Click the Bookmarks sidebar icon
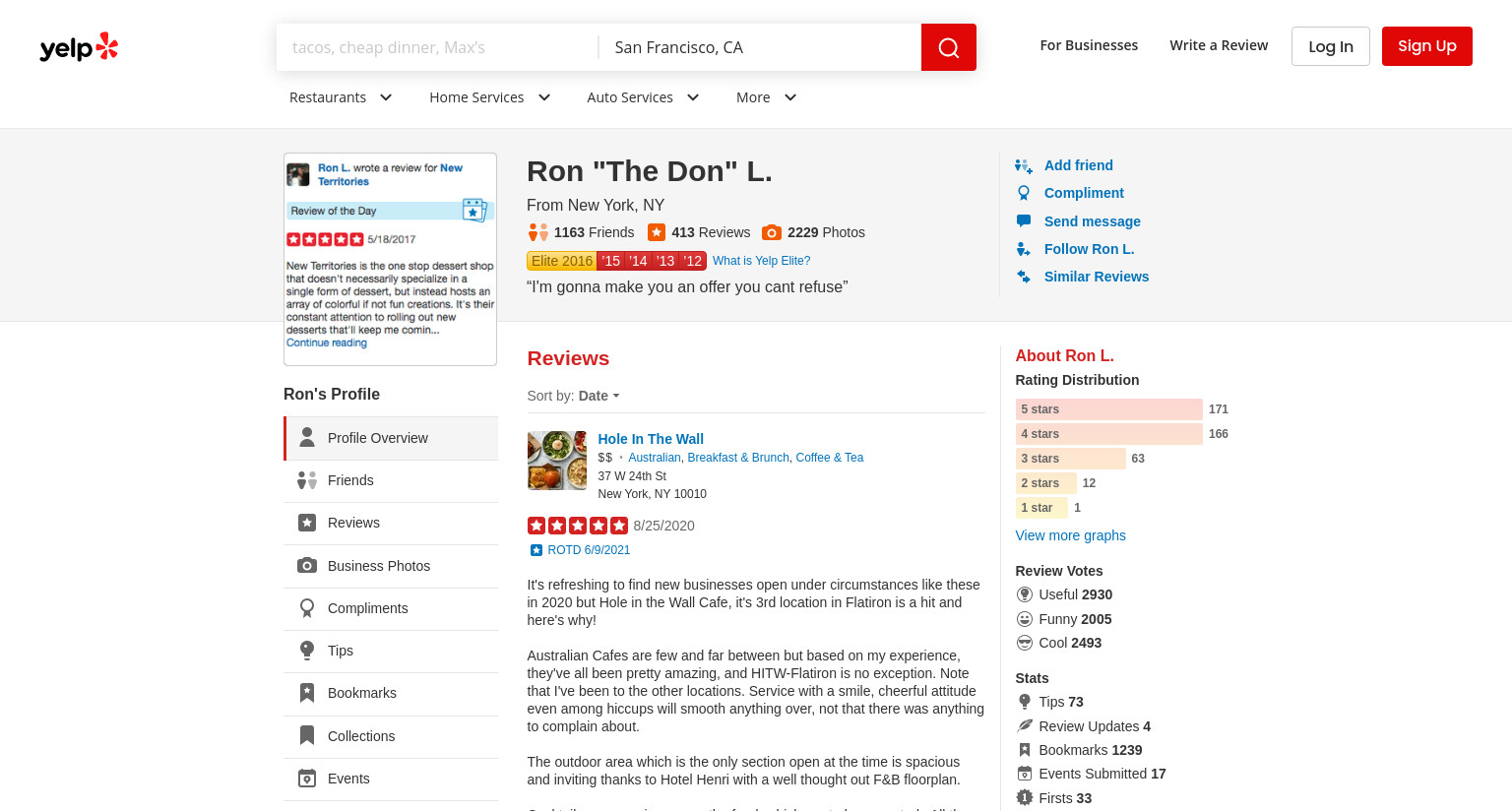 [x=307, y=693]
